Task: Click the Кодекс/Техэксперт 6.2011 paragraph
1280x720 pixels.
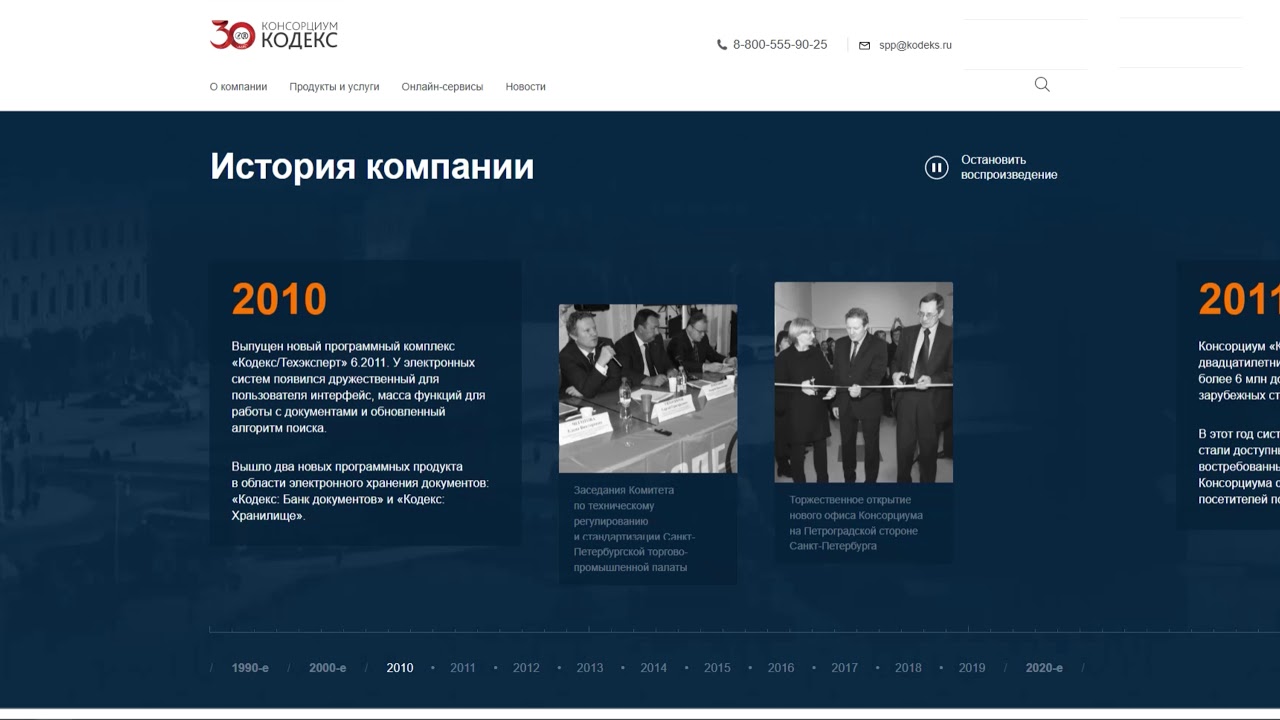Action: point(358,387)
